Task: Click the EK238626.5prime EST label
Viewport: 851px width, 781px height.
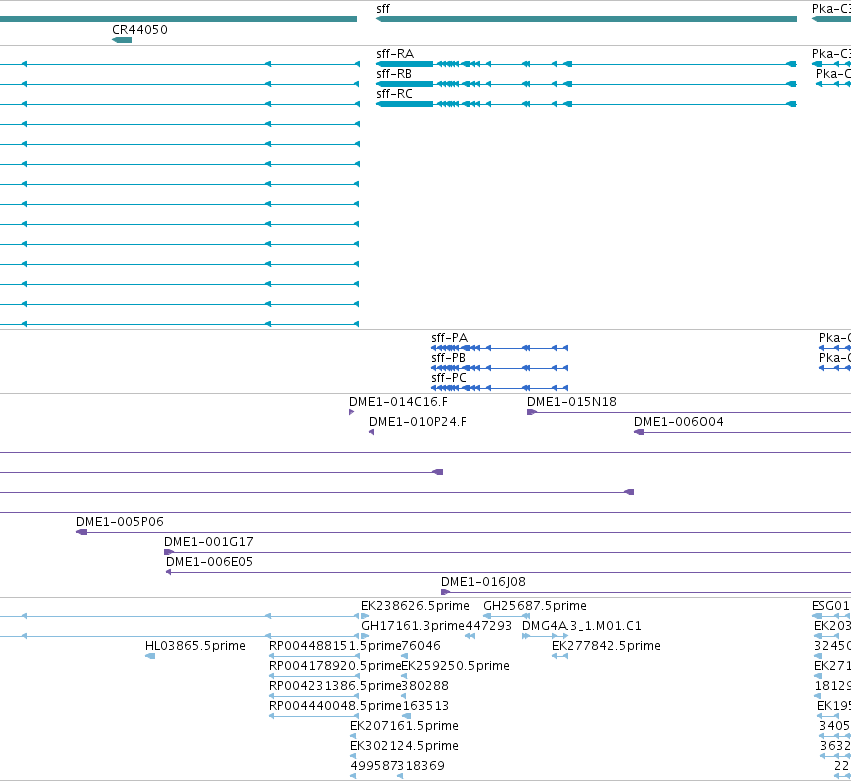Action: click(415, 606)
